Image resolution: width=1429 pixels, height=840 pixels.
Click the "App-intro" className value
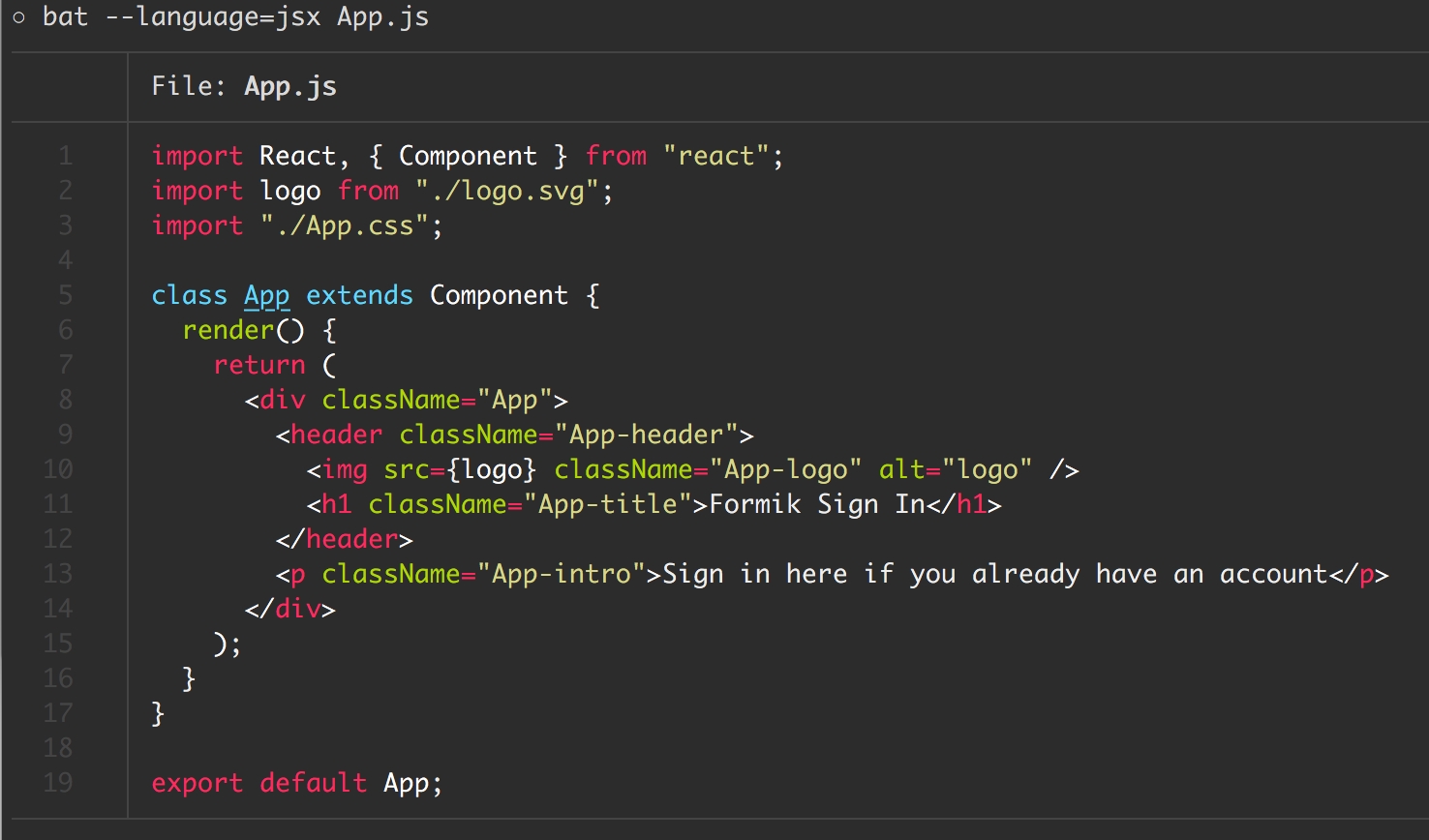tap(562, 574)
